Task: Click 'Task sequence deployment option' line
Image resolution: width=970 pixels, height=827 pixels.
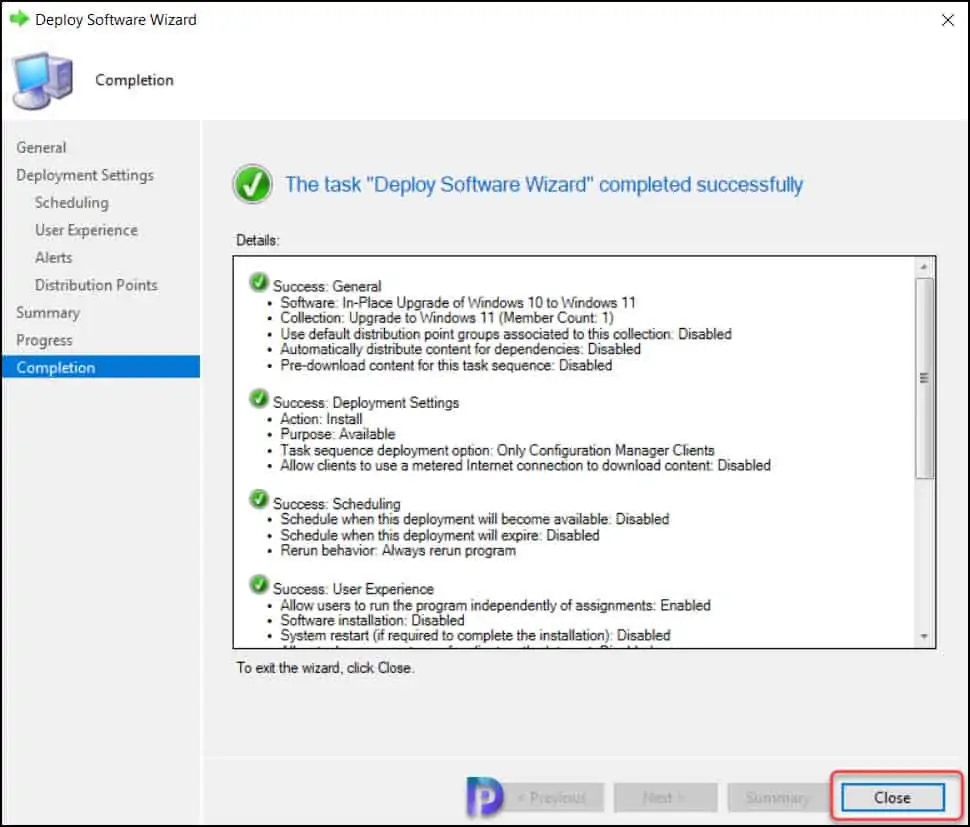Action: coord(497,450)
